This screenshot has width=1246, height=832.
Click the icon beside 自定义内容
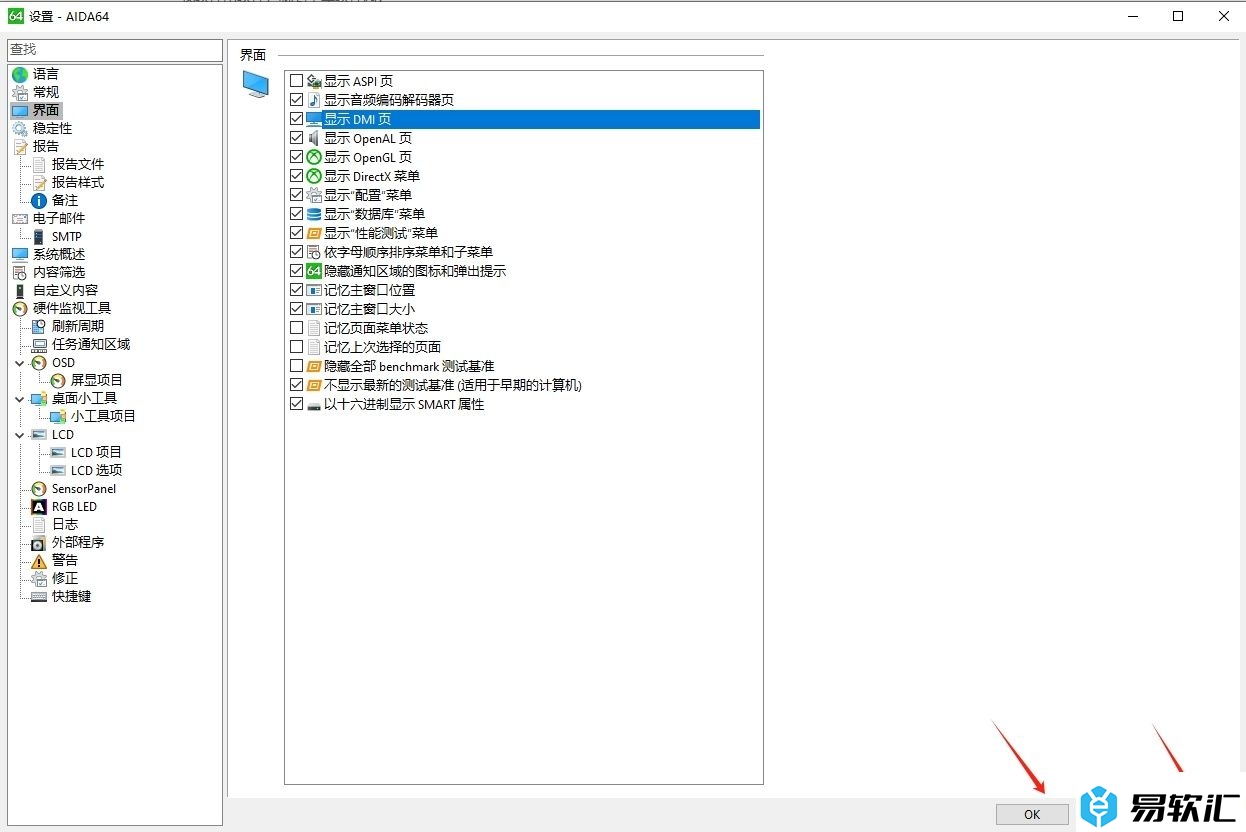click(20, 290)
